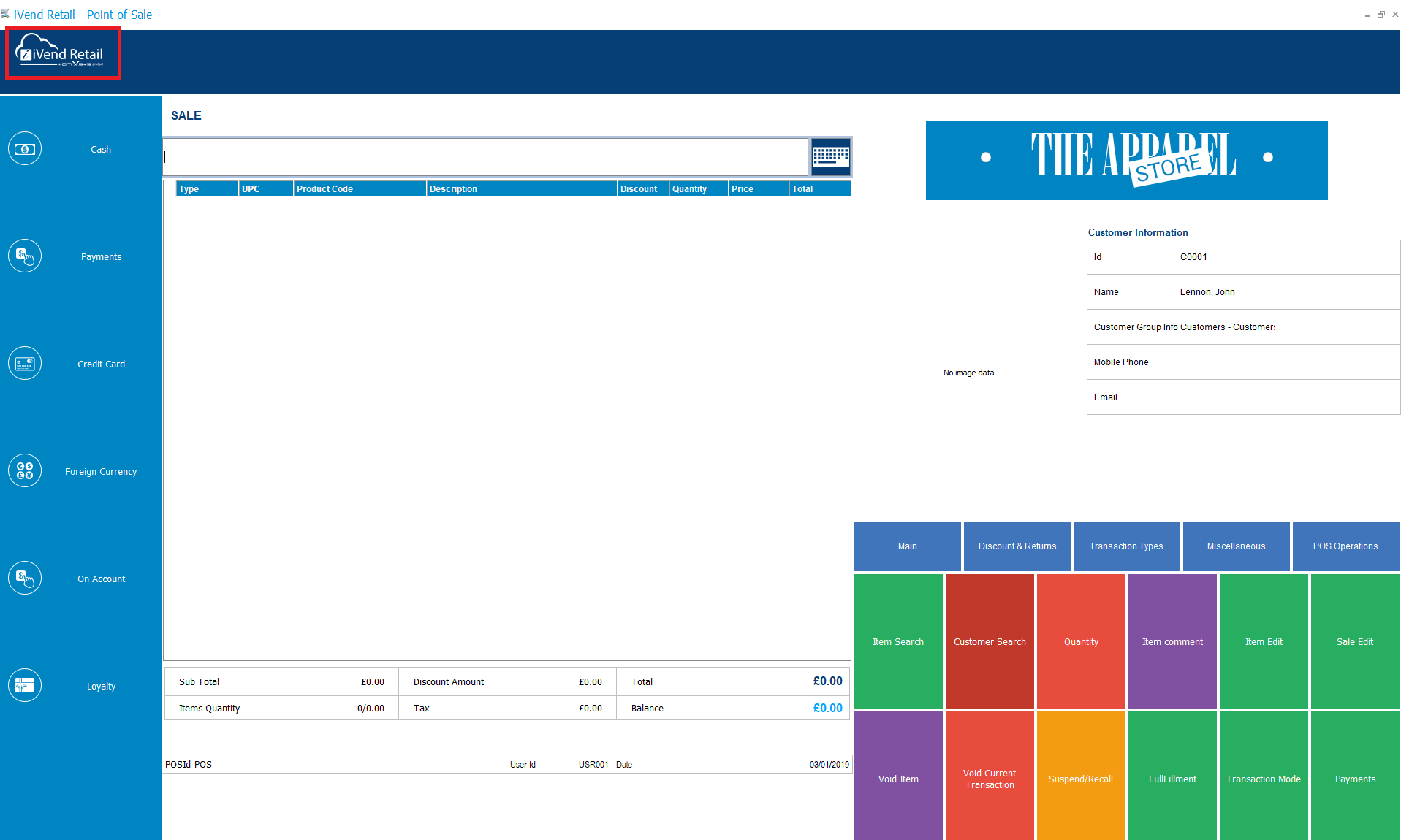The width and height of the screenshot is (1401, 840).
Task: Click the Tax value £0.00
Action: 591,709
